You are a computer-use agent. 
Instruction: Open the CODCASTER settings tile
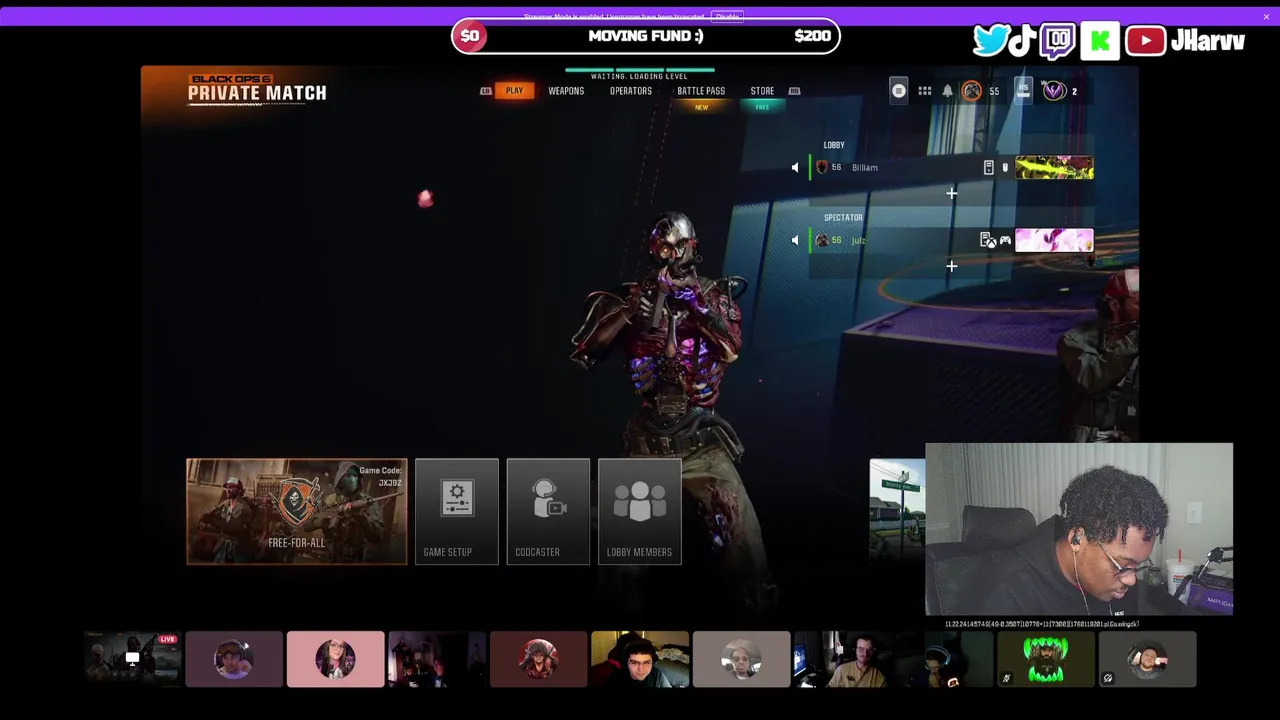click(548, 511)
